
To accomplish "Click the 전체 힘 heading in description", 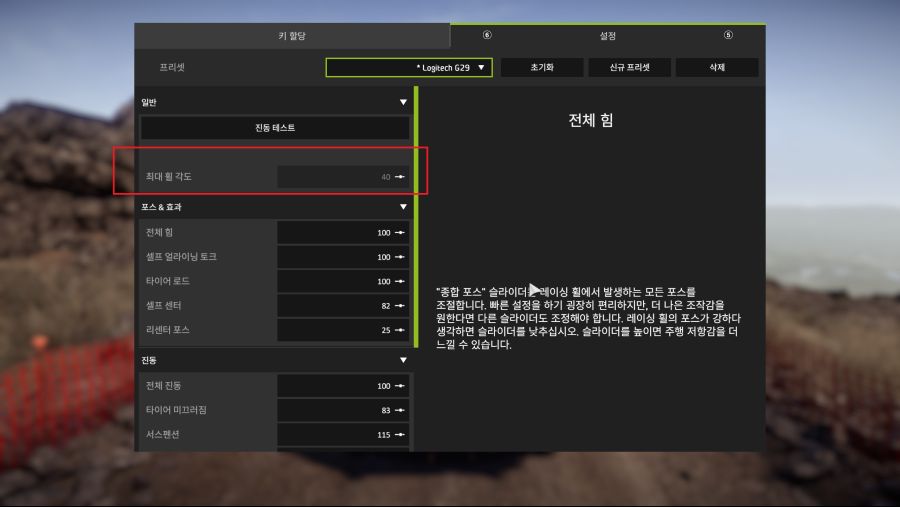I will [591, 120].
